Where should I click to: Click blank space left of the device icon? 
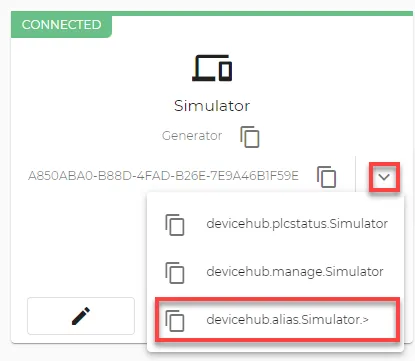(x=100, y=68)
